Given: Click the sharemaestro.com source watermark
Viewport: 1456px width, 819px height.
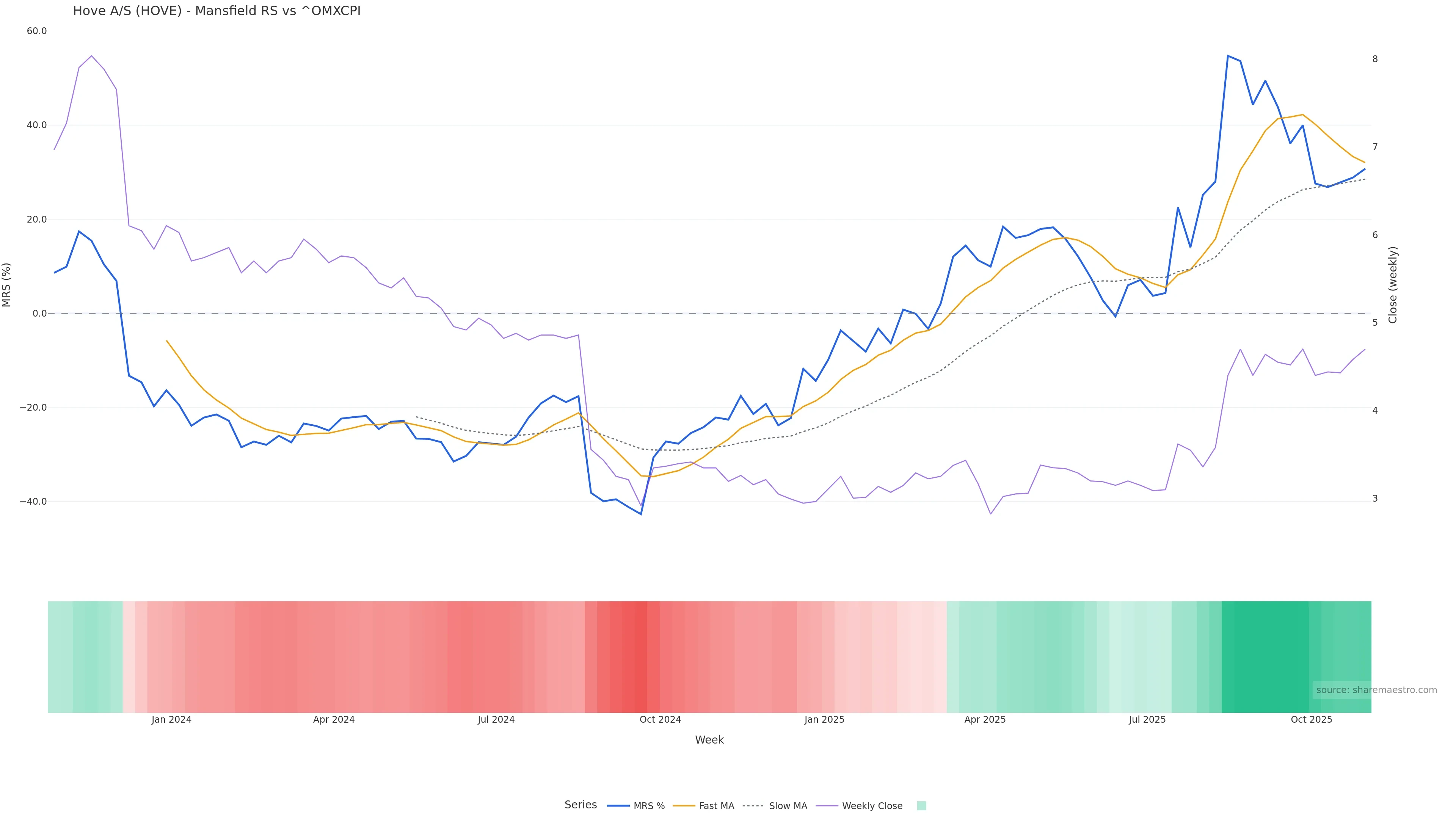Looking at the screenshot, I should (x=1376, y=690).
